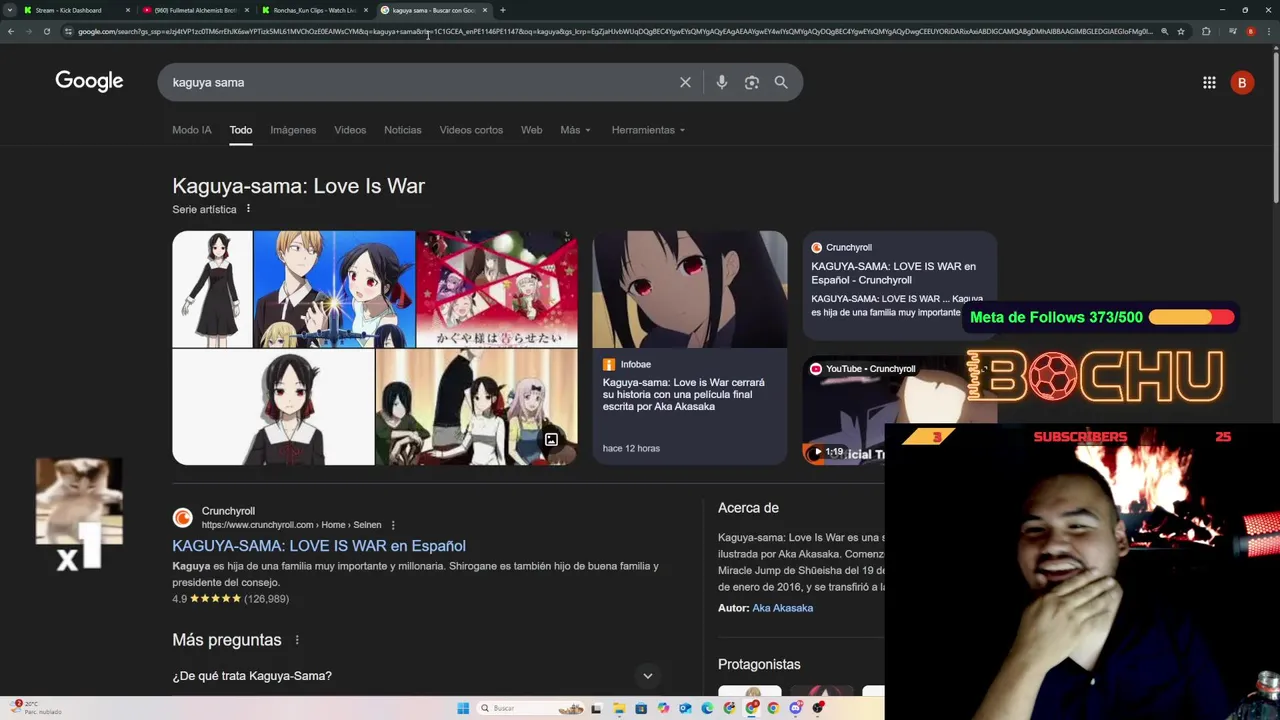Switch to the Videos cortos tab
Image resolution: width=1280 pixels, height=720 pixels.
[471, 130]
